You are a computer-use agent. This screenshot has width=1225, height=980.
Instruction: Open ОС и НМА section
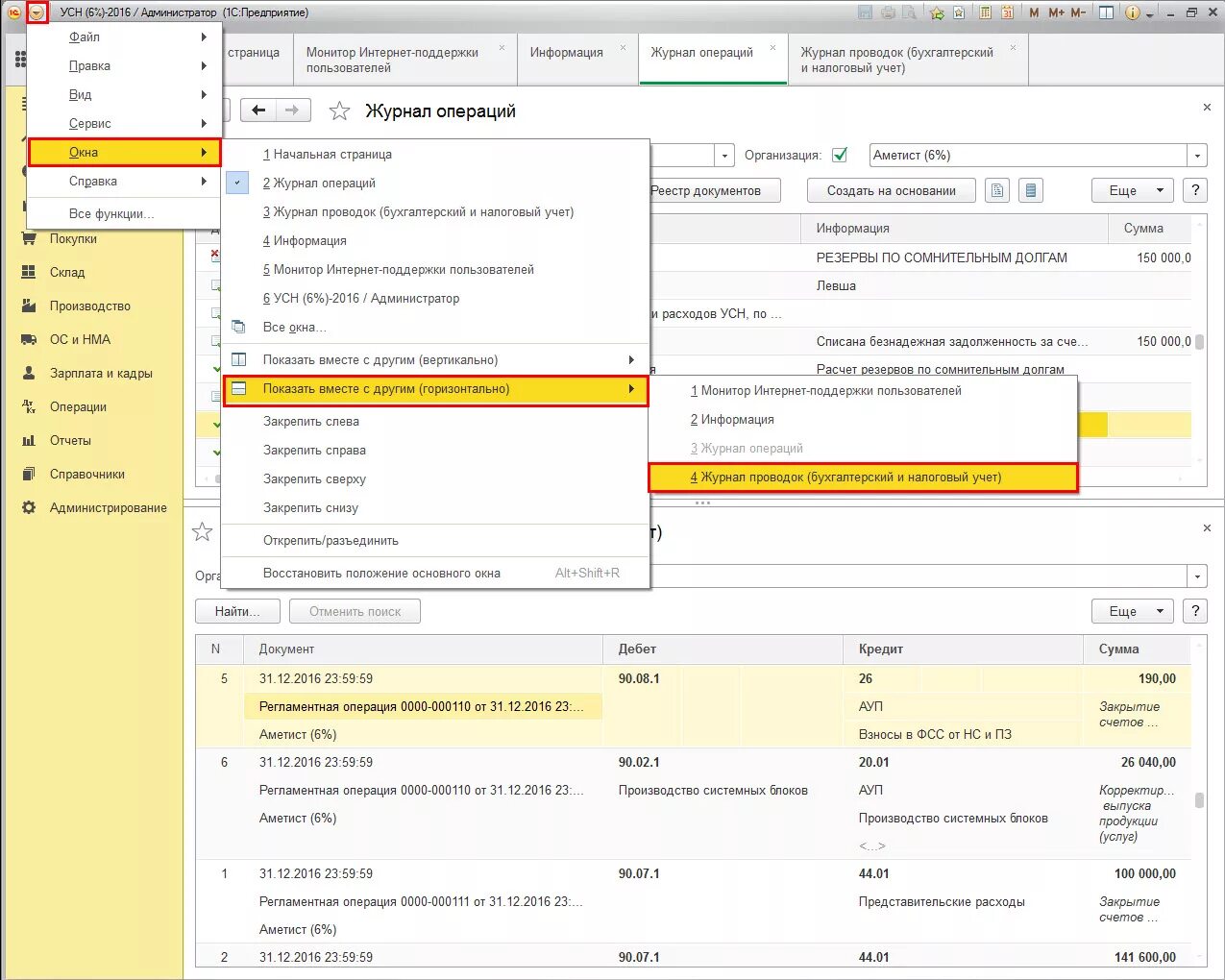(x=80, y=339)
